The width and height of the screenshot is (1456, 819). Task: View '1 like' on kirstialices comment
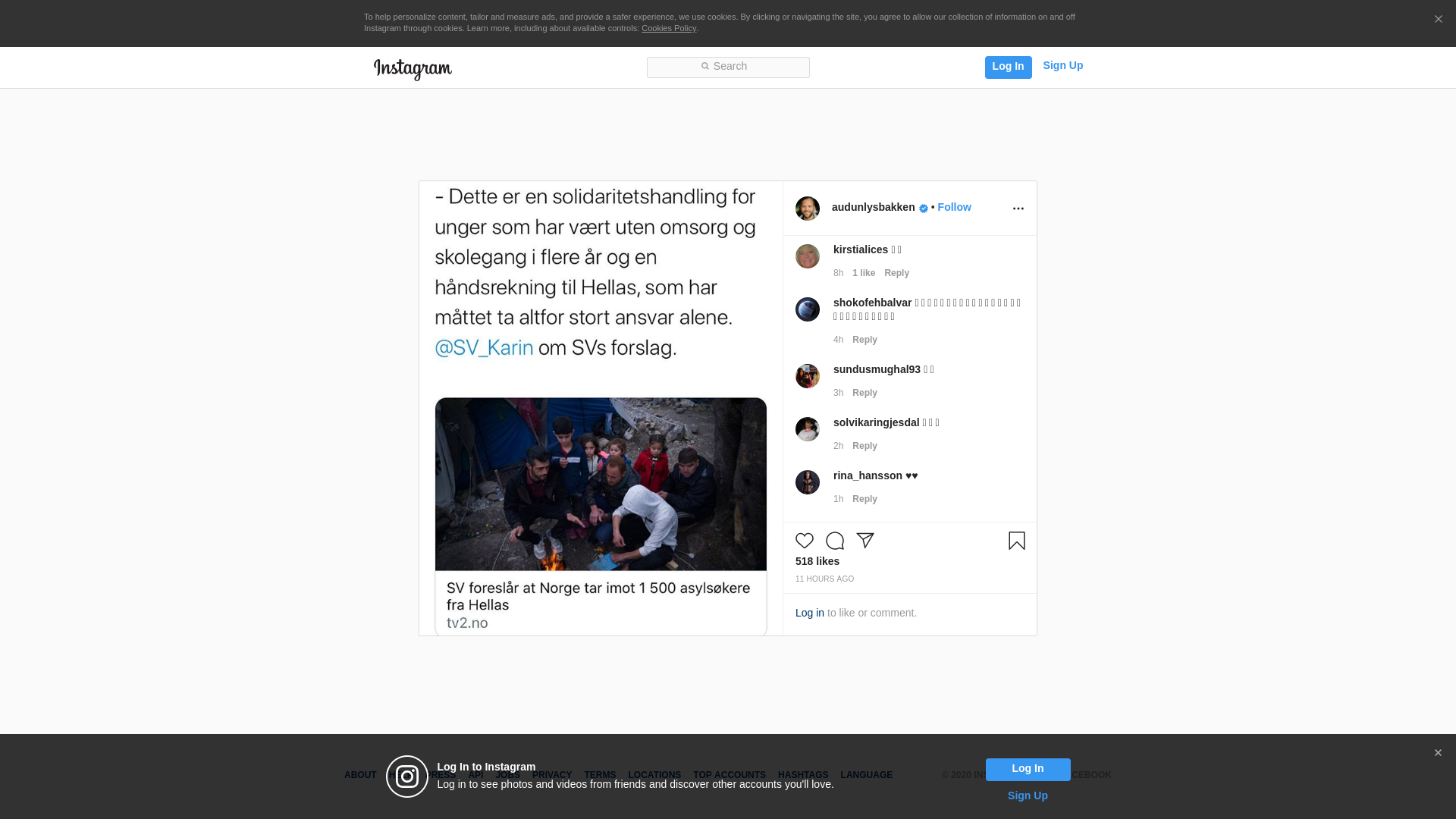tap(864, 273)
